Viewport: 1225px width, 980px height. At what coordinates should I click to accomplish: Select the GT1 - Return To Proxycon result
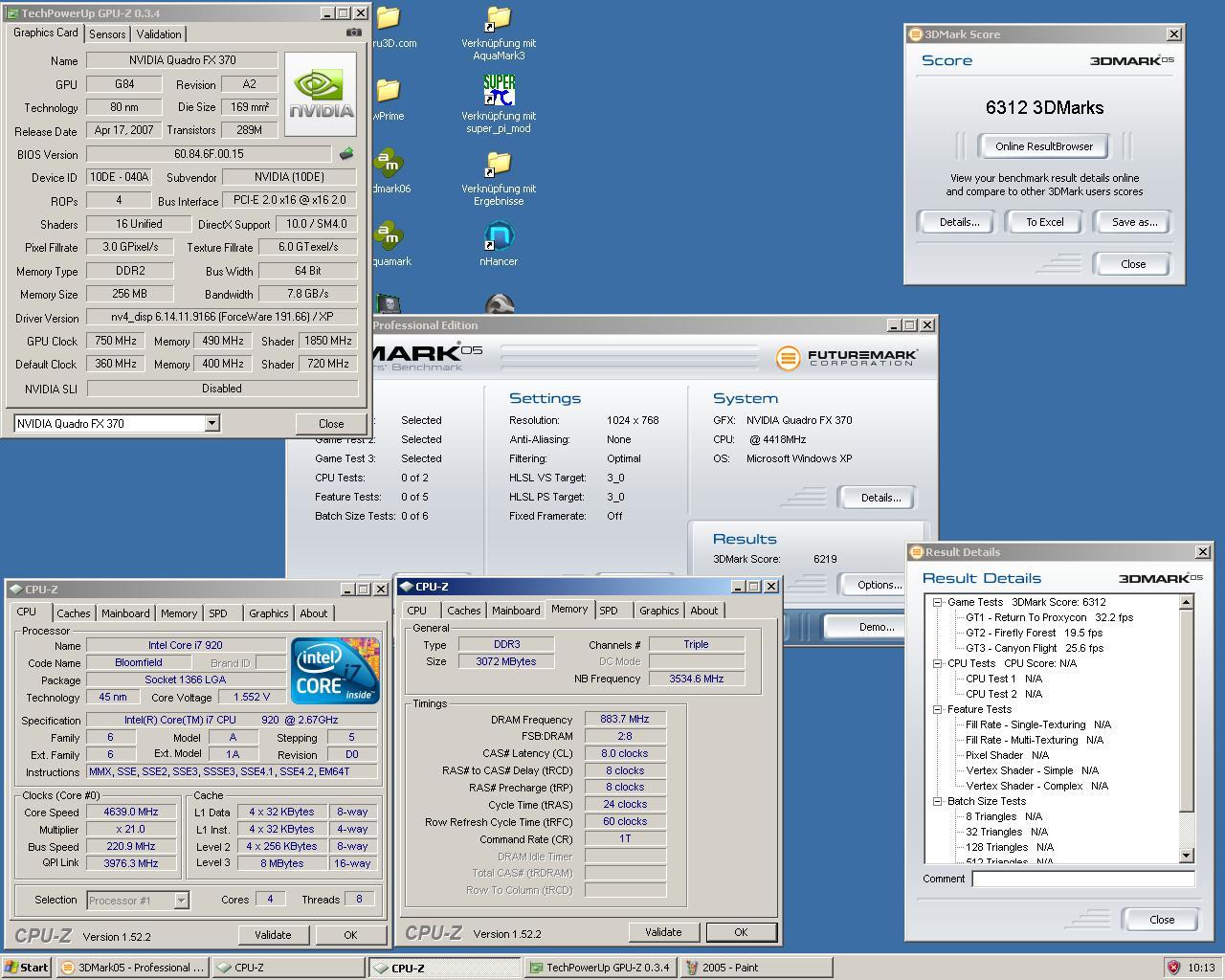(1049, 617)
